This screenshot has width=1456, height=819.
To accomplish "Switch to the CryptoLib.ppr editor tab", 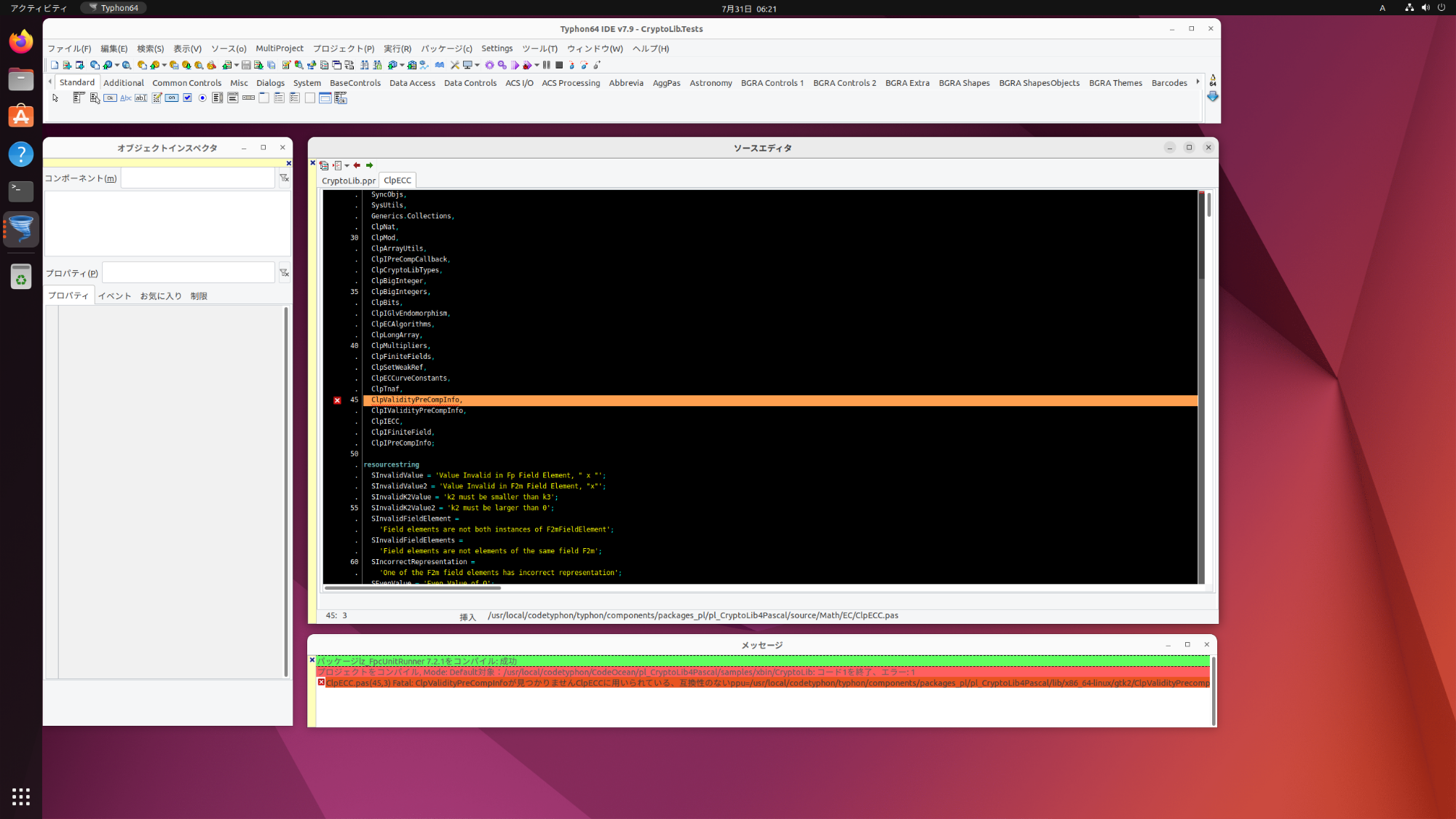I will click(349, 181).
